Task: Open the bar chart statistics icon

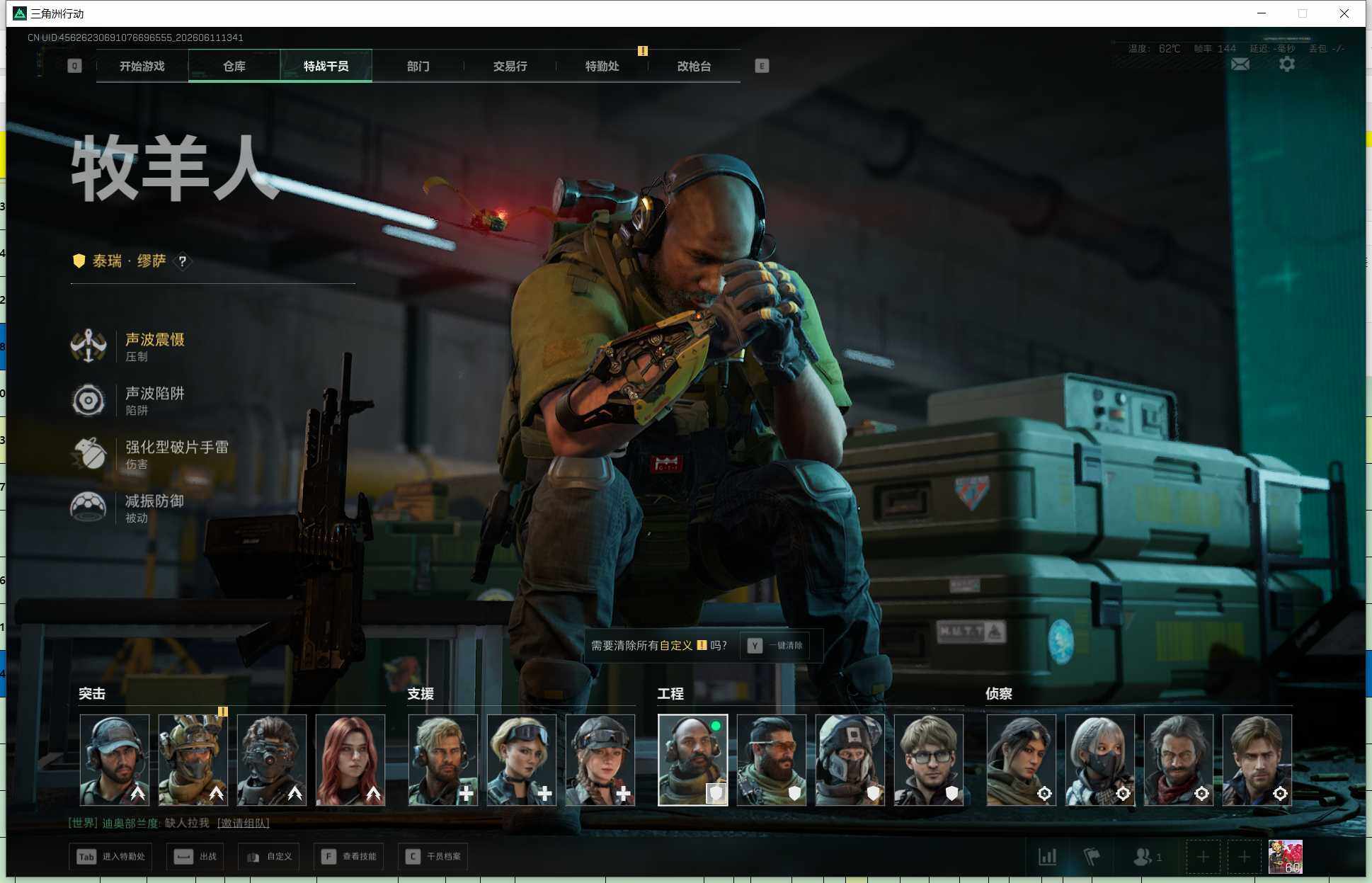Action: (1048, 857)
